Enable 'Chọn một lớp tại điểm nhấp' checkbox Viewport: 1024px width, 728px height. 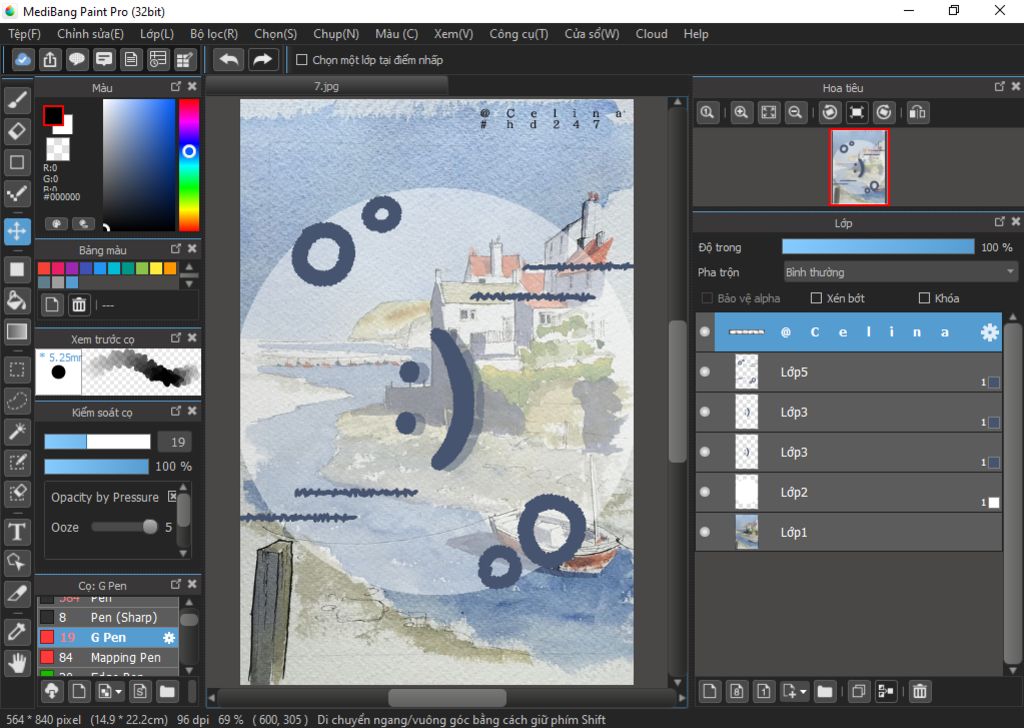pyautogui.click(x=302, y=59)
